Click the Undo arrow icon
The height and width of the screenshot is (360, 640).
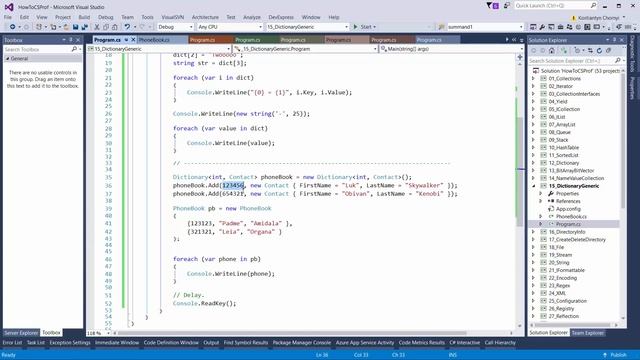pyautogui.click(x=127, y=27)
